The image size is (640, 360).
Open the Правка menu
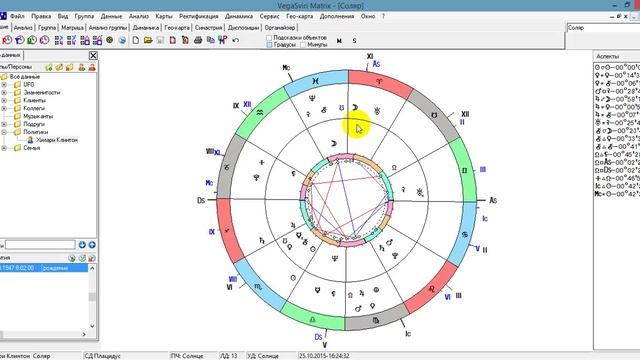41,16
